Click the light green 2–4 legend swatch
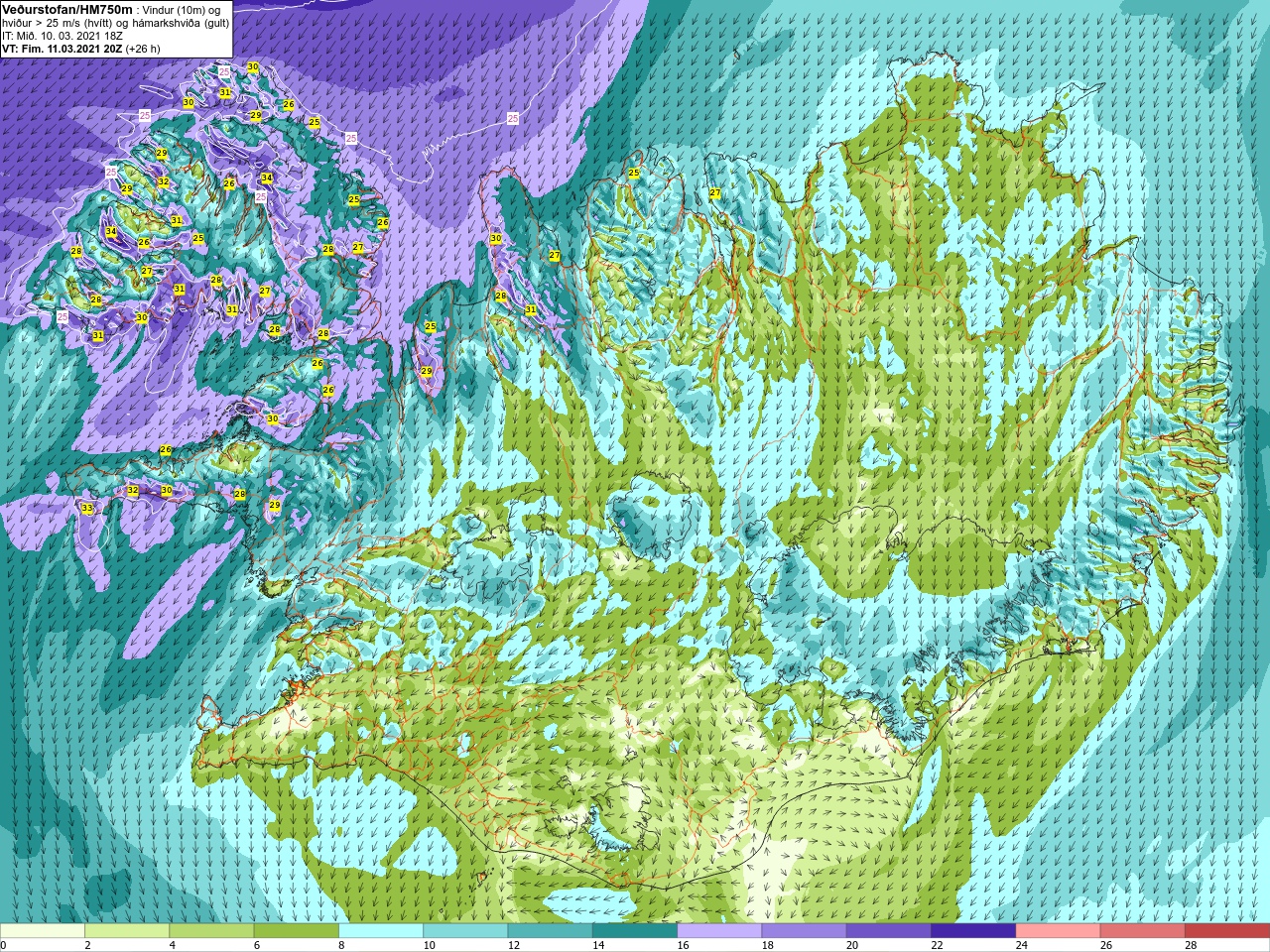 click(x=127, y=931)
